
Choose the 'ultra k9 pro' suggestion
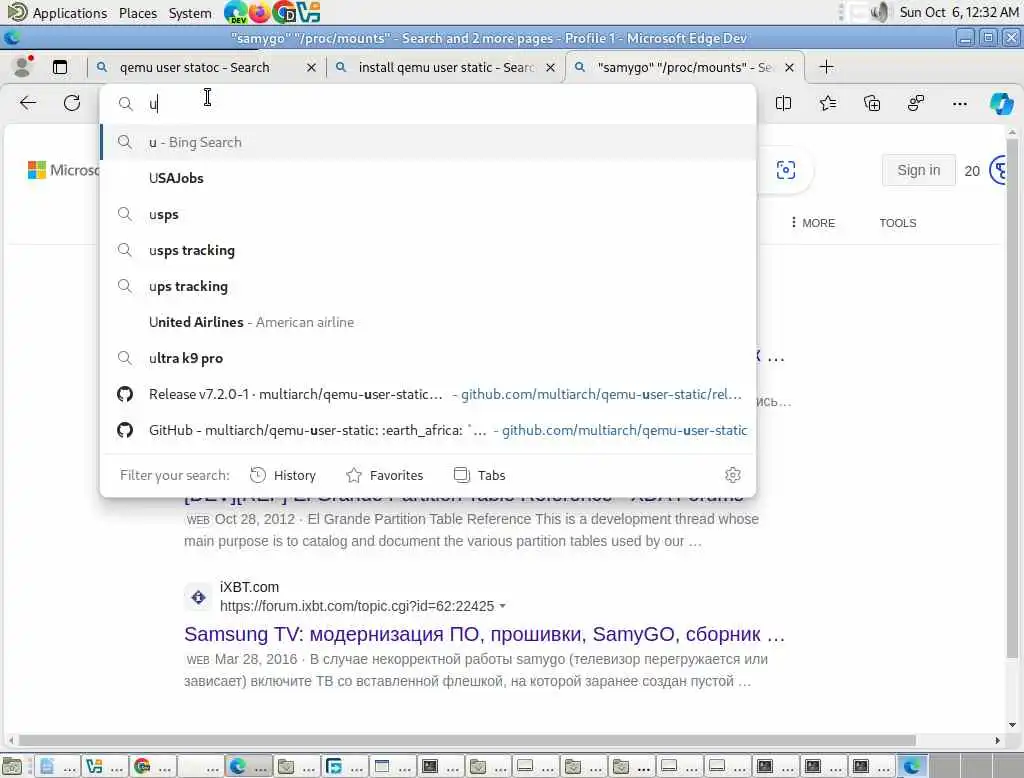428,358
